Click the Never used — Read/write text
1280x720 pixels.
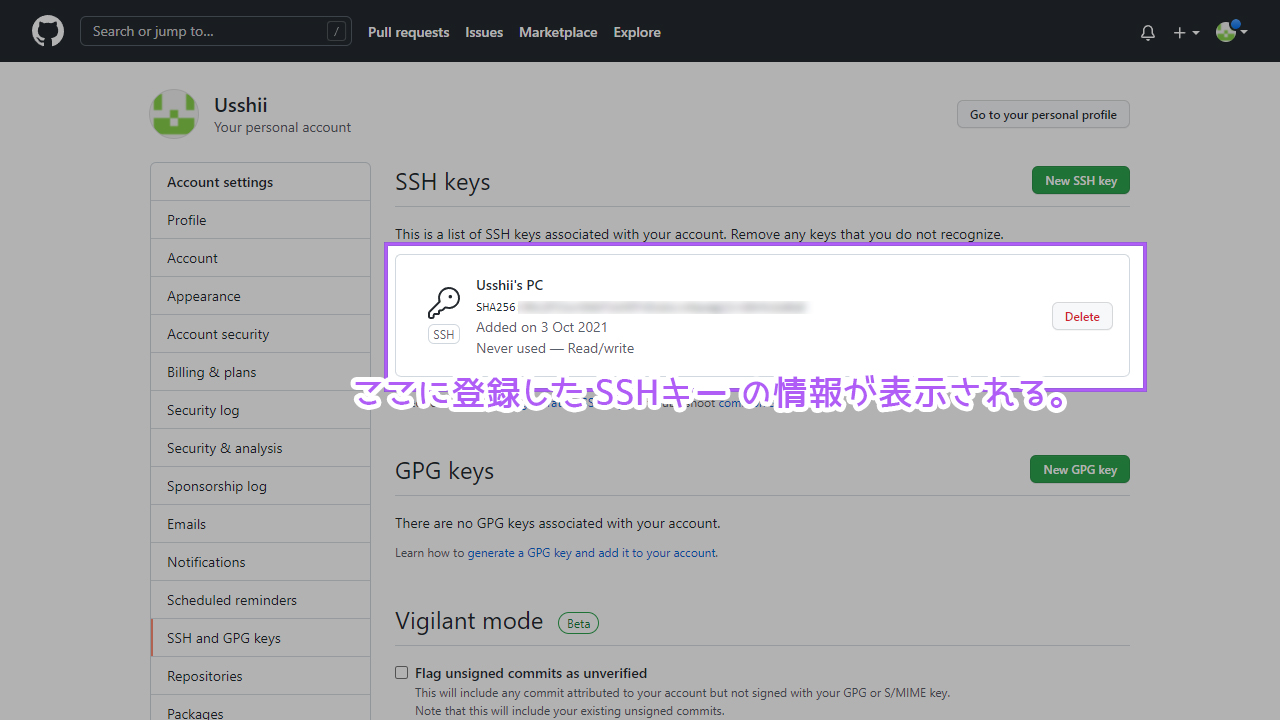click(555, 348)
